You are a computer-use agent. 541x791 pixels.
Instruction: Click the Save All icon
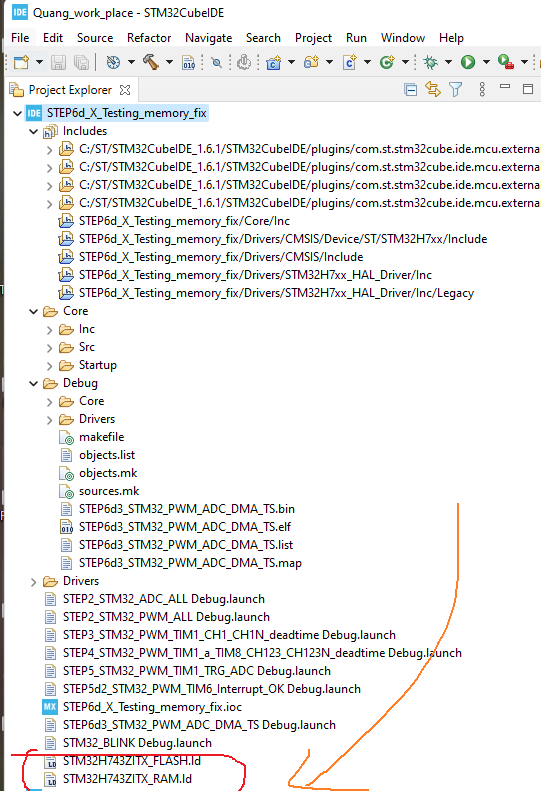tap(81, 62)
